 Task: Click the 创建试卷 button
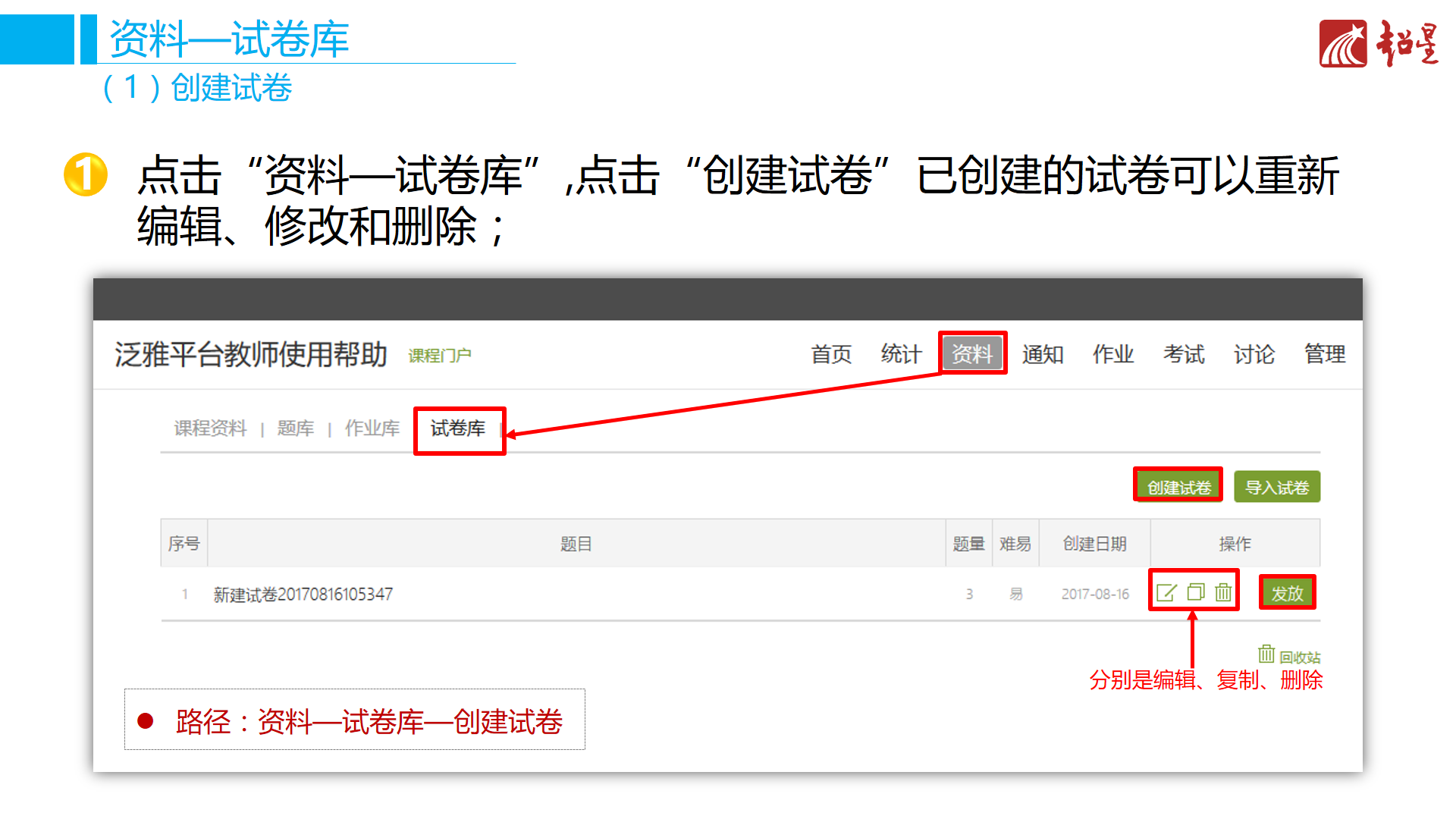pyautogui.click(x=1178, y=487)
